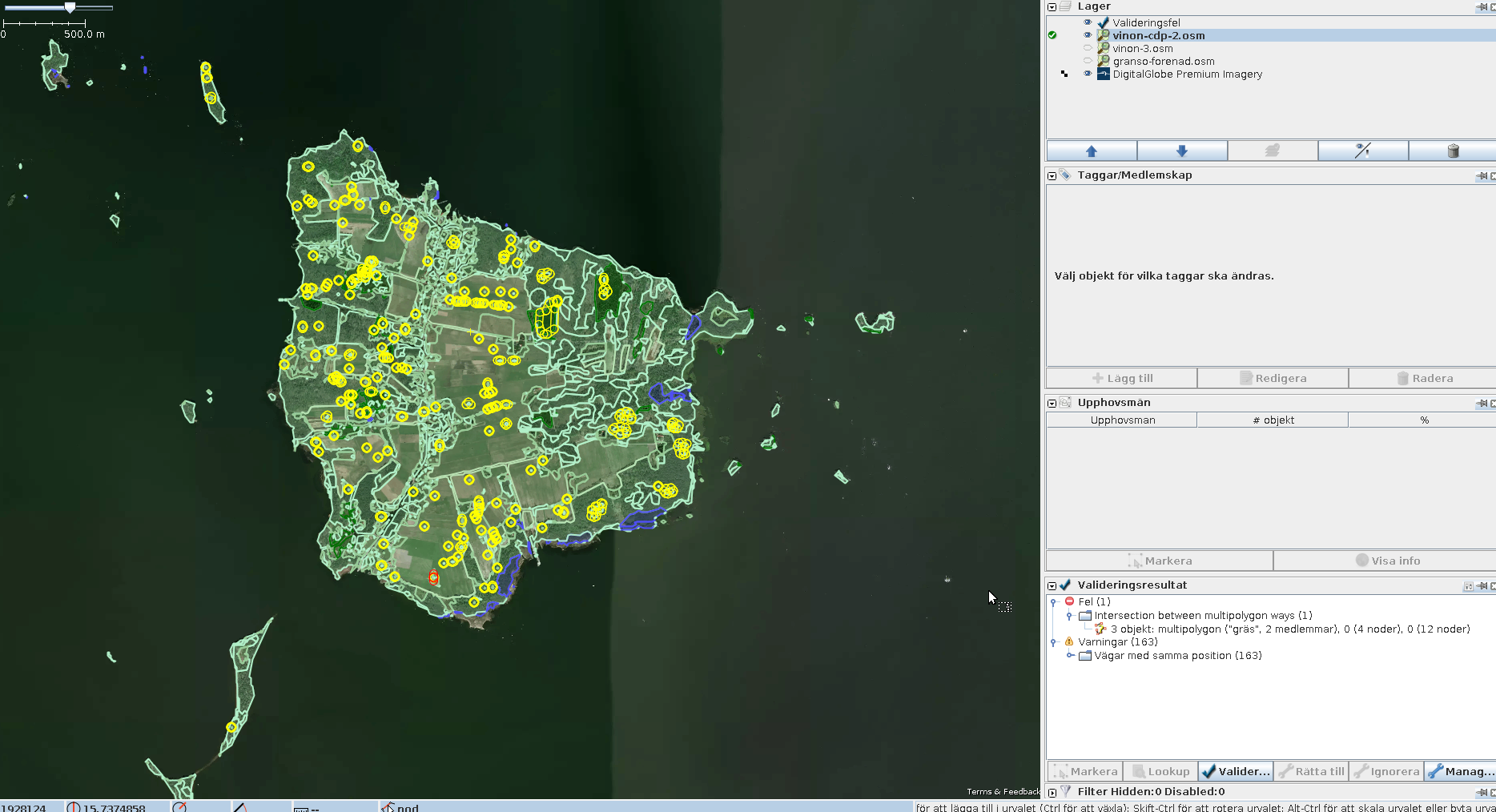Click the map zoom slider handle
This screenshot has width=1496, height=812.
70,7
